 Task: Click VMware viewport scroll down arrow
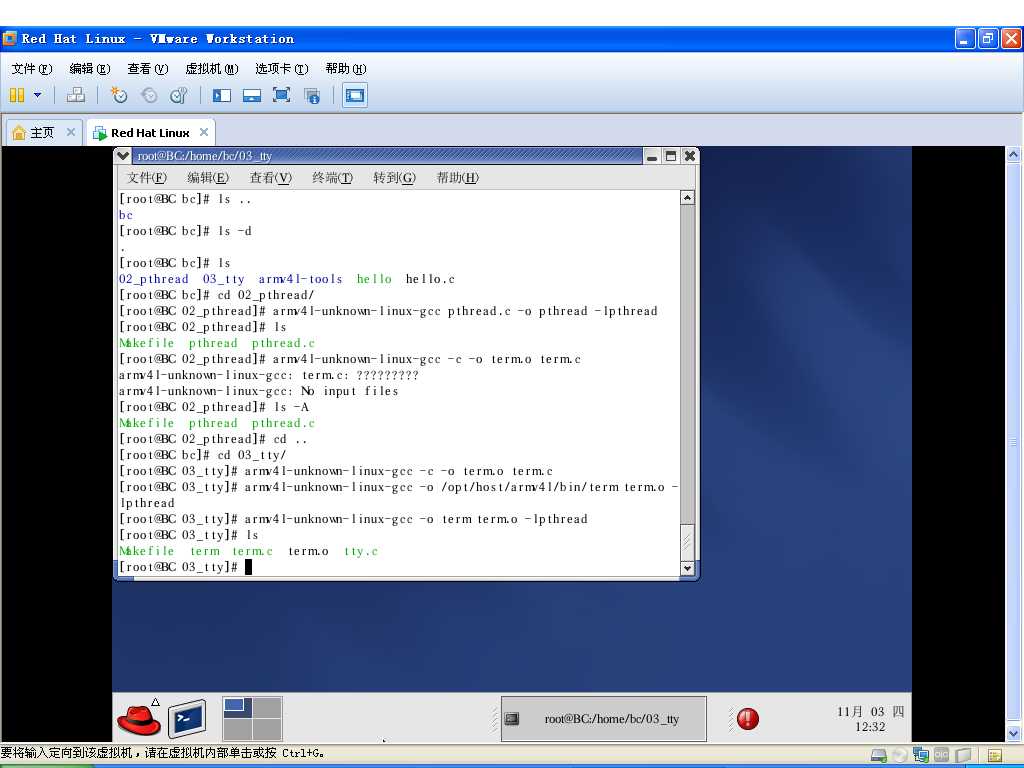coord(1013,733)
